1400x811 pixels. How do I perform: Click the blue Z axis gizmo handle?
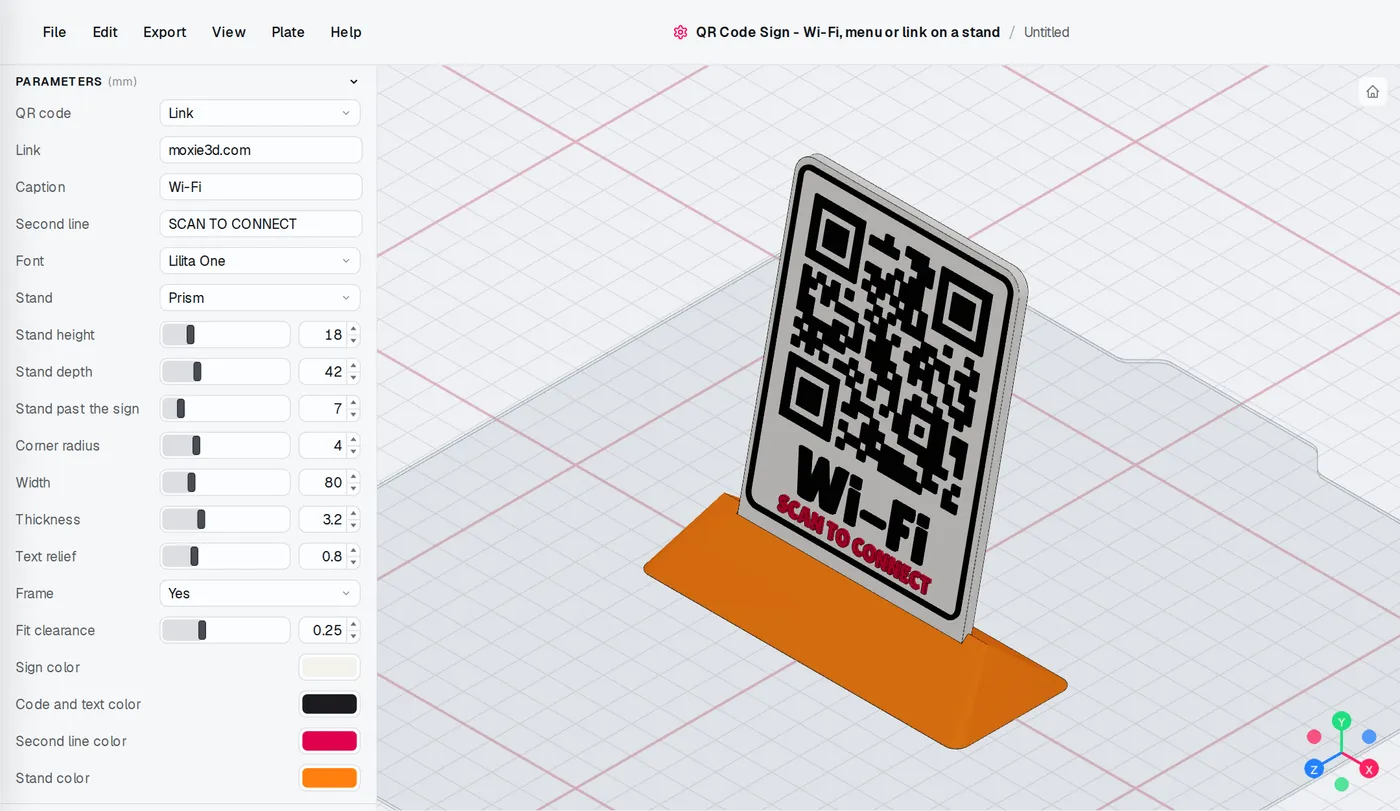[1314, 768]
